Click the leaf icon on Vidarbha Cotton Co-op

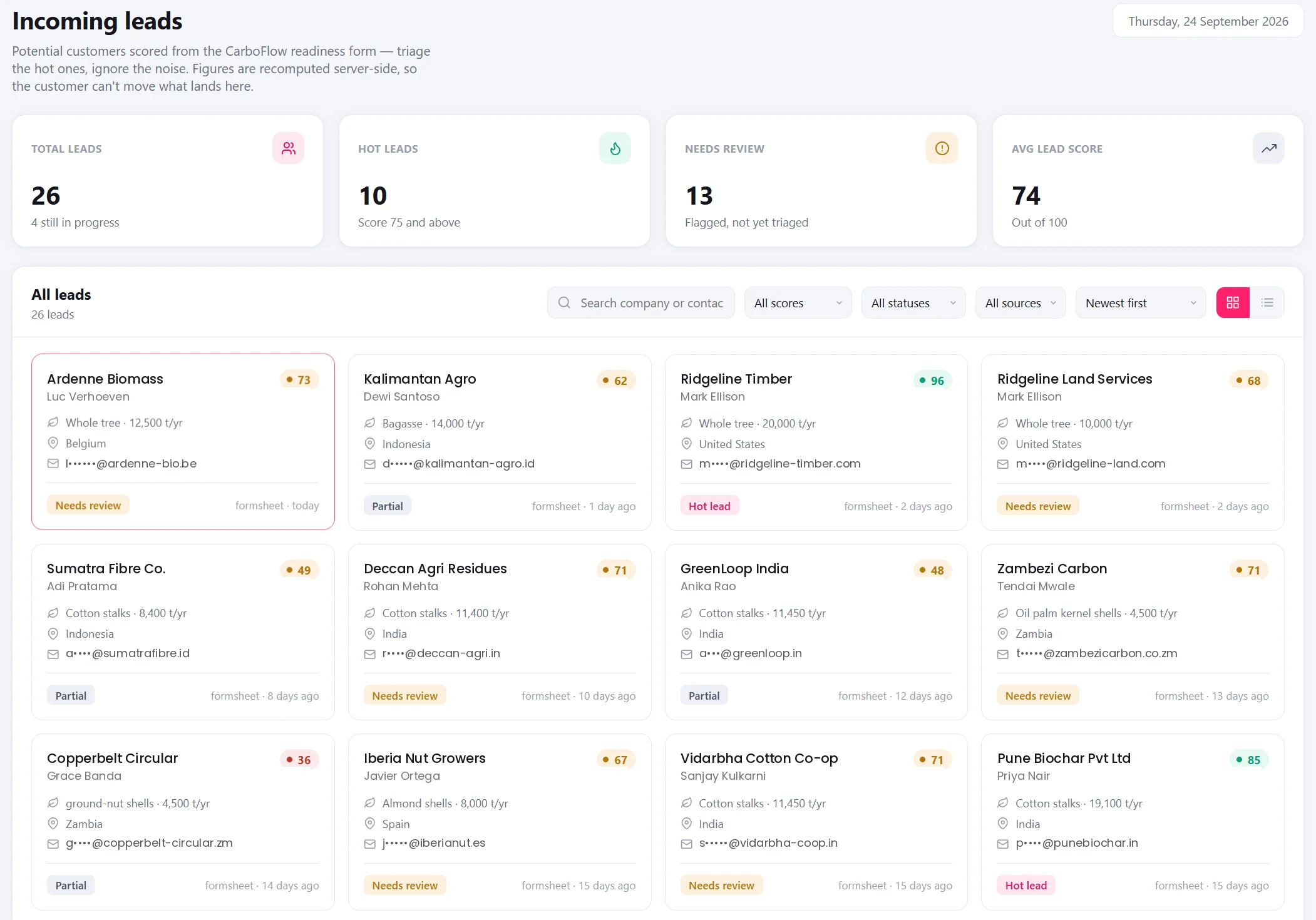[687, 803]
